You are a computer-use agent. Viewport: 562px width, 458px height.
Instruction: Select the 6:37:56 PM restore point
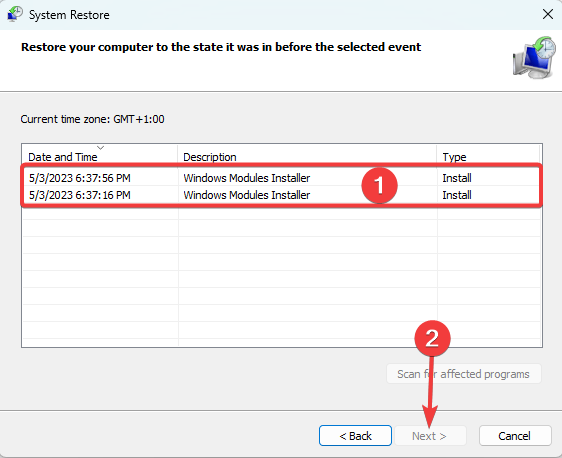tap(281, 178)
